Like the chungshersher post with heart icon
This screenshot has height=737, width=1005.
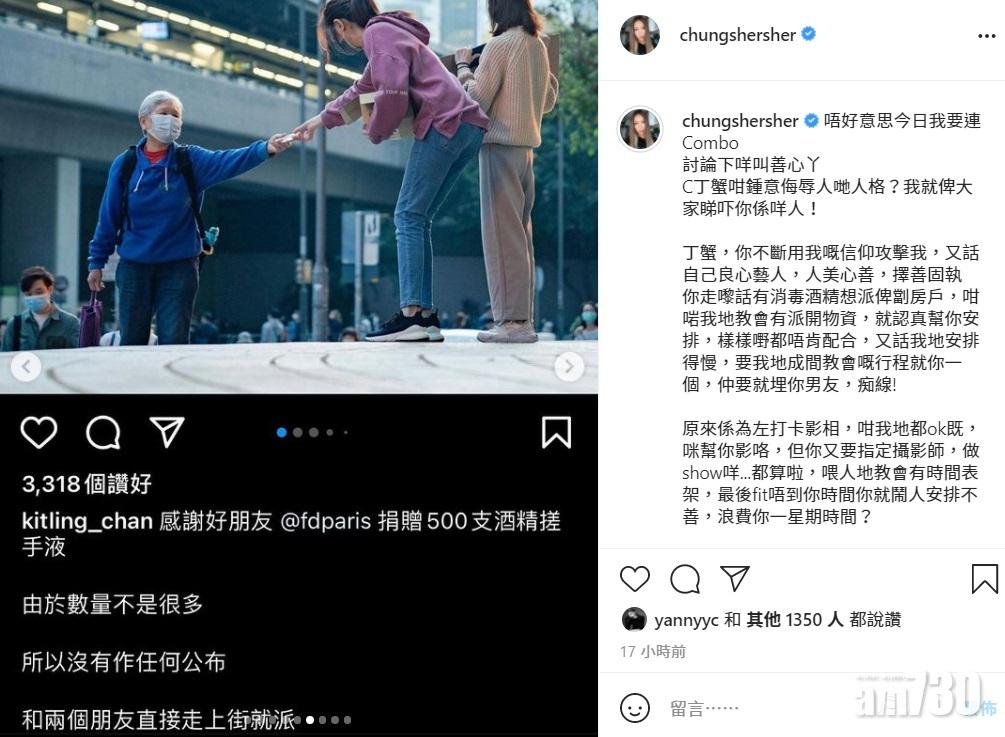635,579
